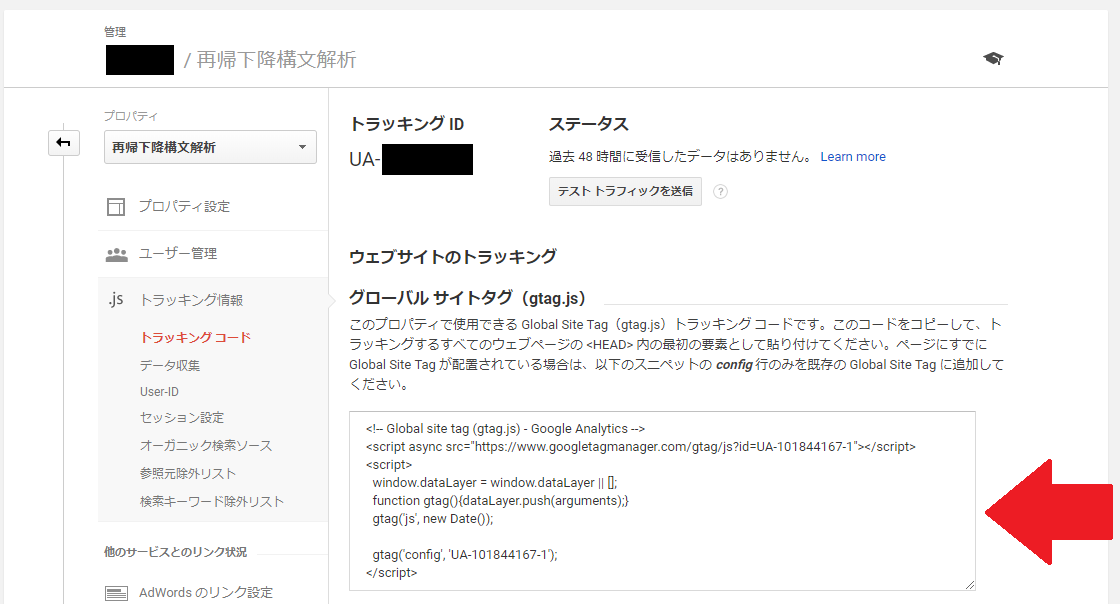The image size is (1120, 604).
Task: Click 再帰下降構文解析 breadcrumb title
Action: point(276,60)
